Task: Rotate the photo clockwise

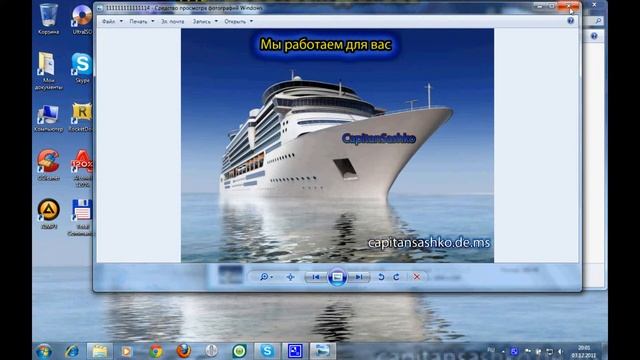Action: (x=396, y=277)
